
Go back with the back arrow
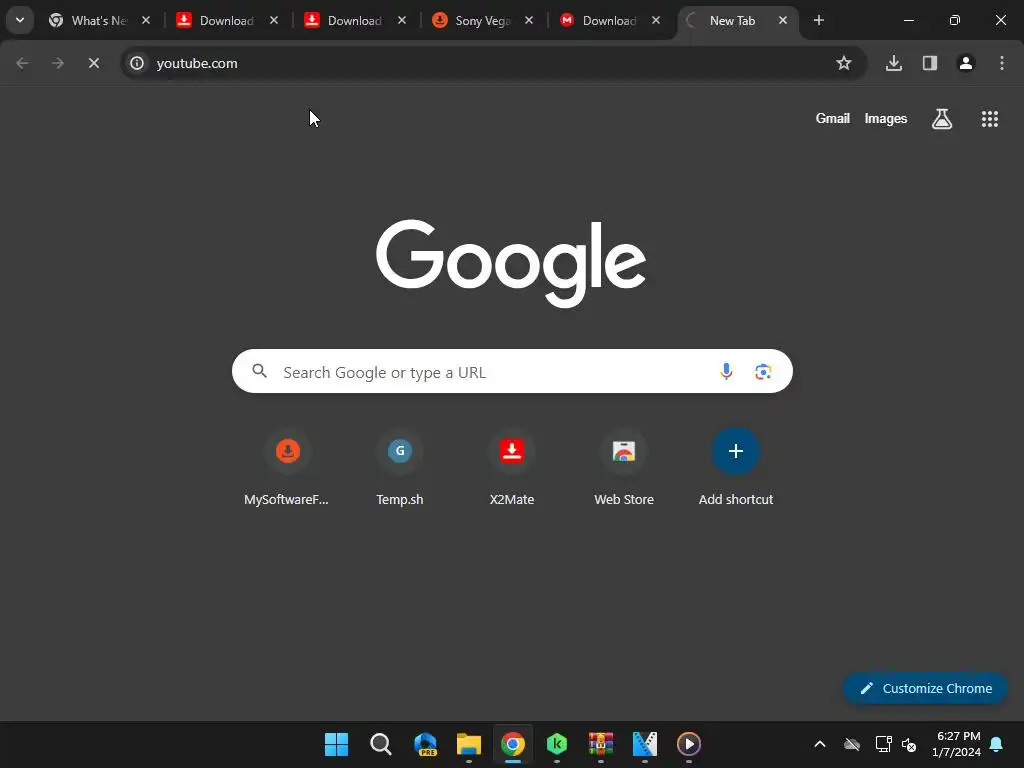point(22,63)
